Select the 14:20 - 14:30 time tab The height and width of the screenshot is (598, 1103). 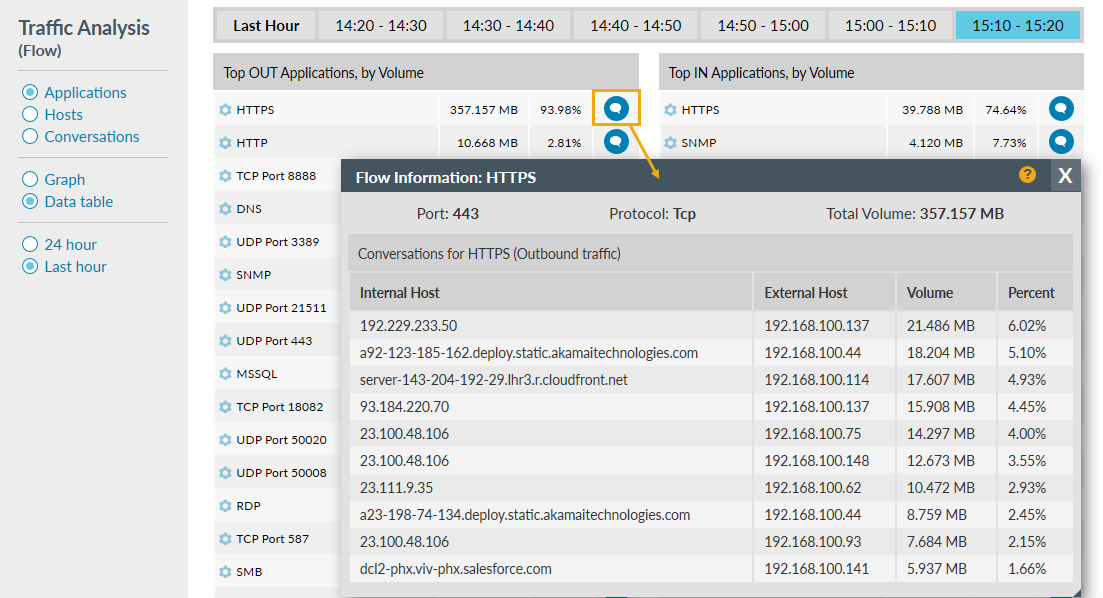[x=380, y=25]
